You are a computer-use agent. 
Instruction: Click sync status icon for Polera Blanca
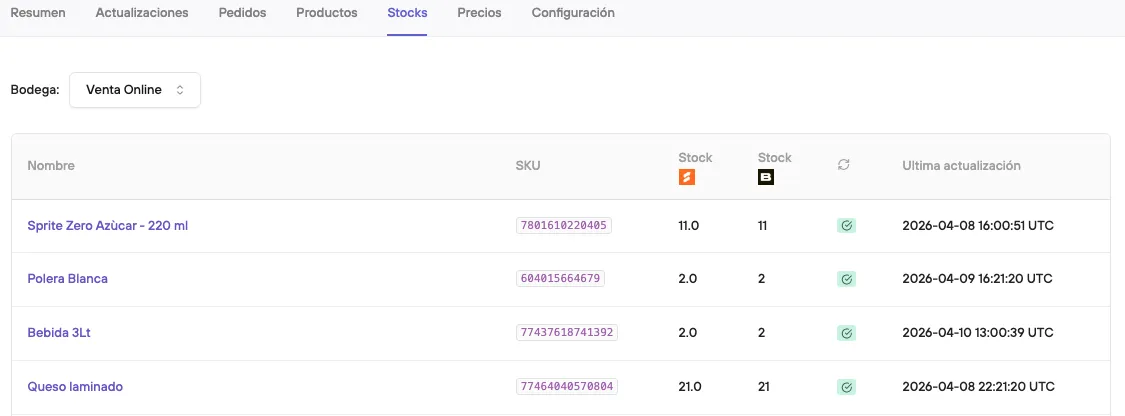(x=846, y=279)
